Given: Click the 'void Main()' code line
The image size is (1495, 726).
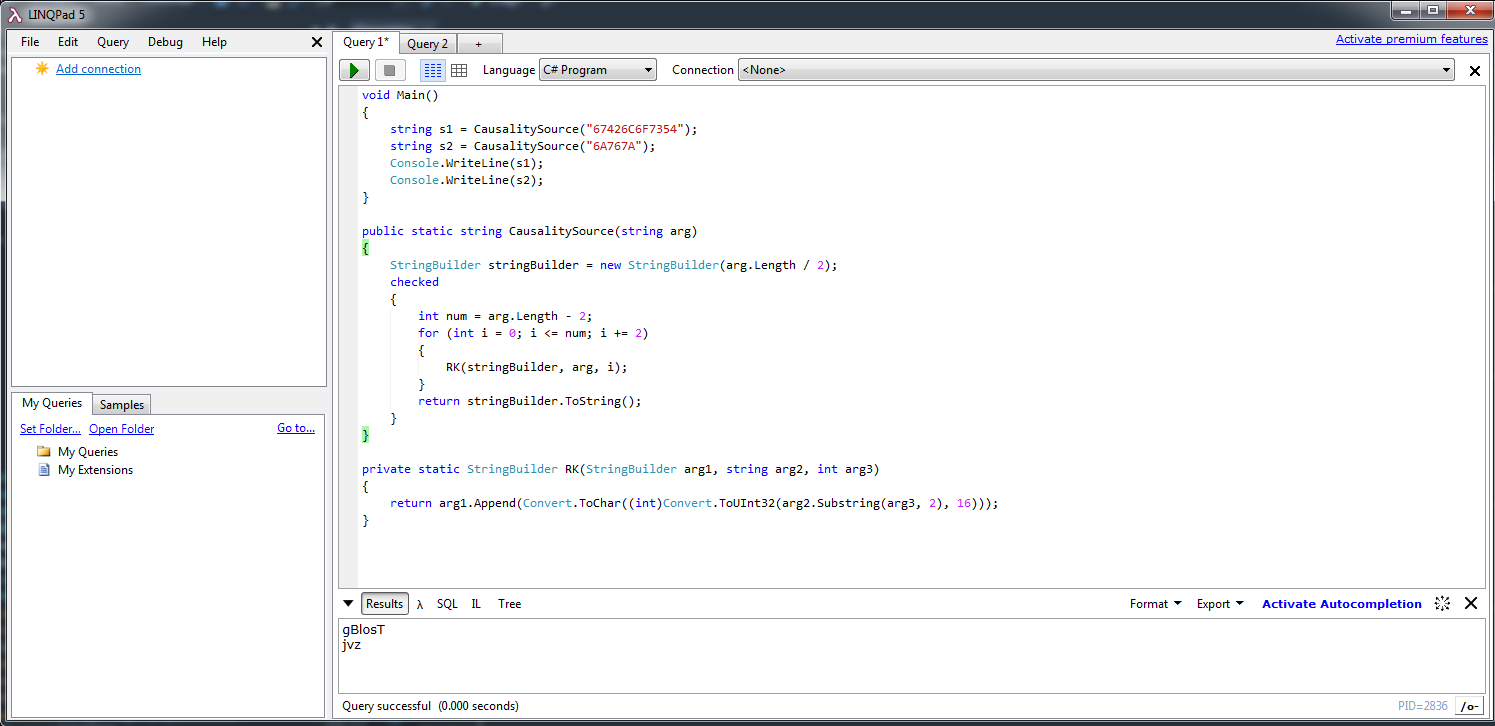Looking at the screenshot, I should tap(400, 95).
